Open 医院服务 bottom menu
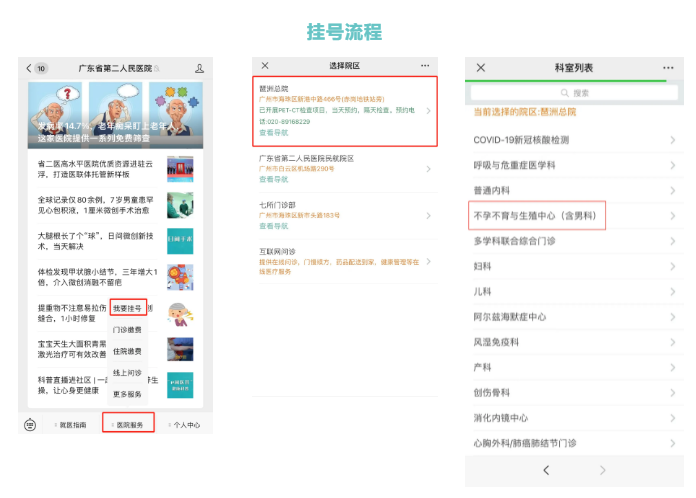 128,423
